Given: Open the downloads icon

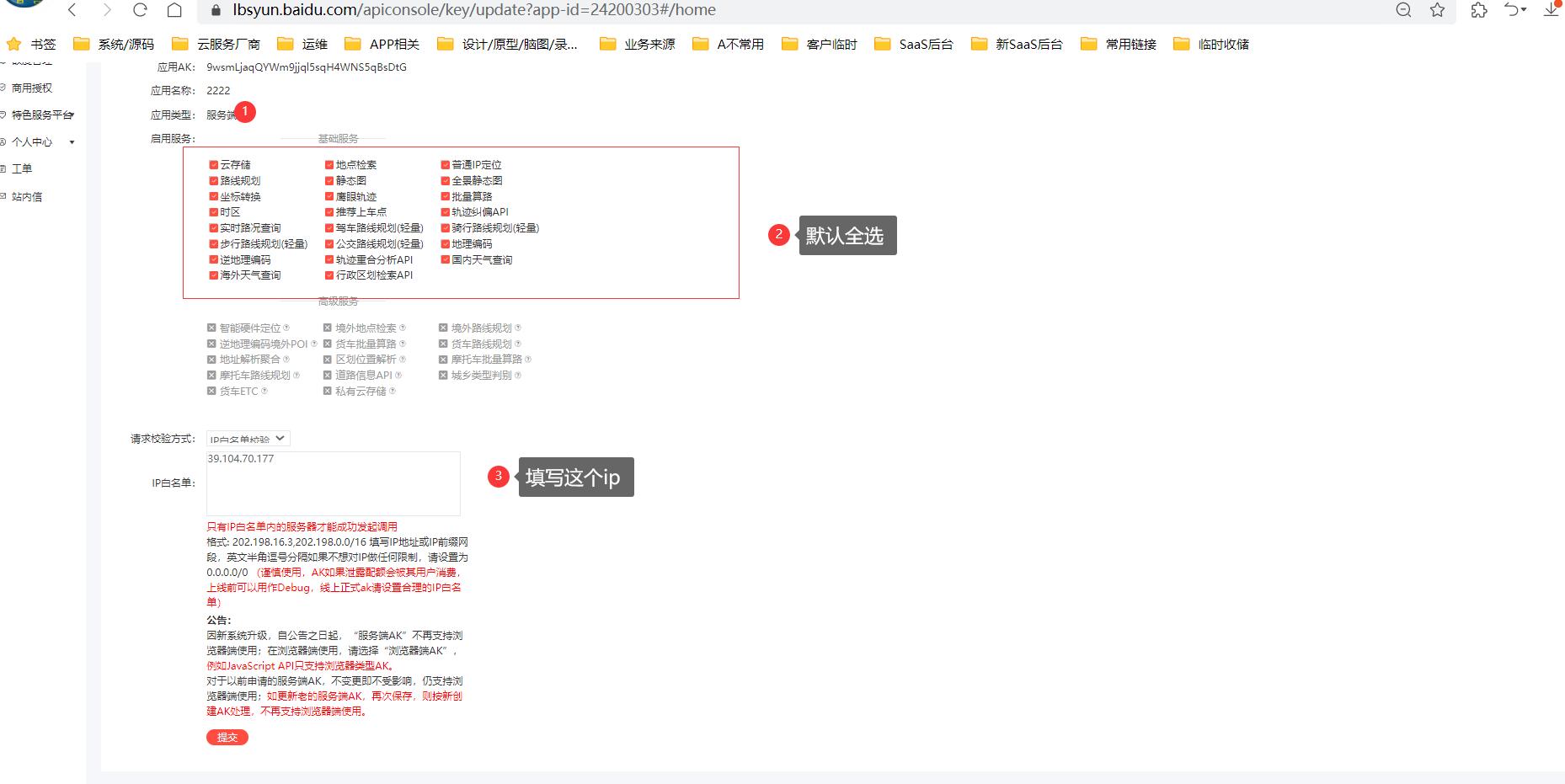Looking at the screenshot, I should pyautogui.click(x=1552, y=10).
